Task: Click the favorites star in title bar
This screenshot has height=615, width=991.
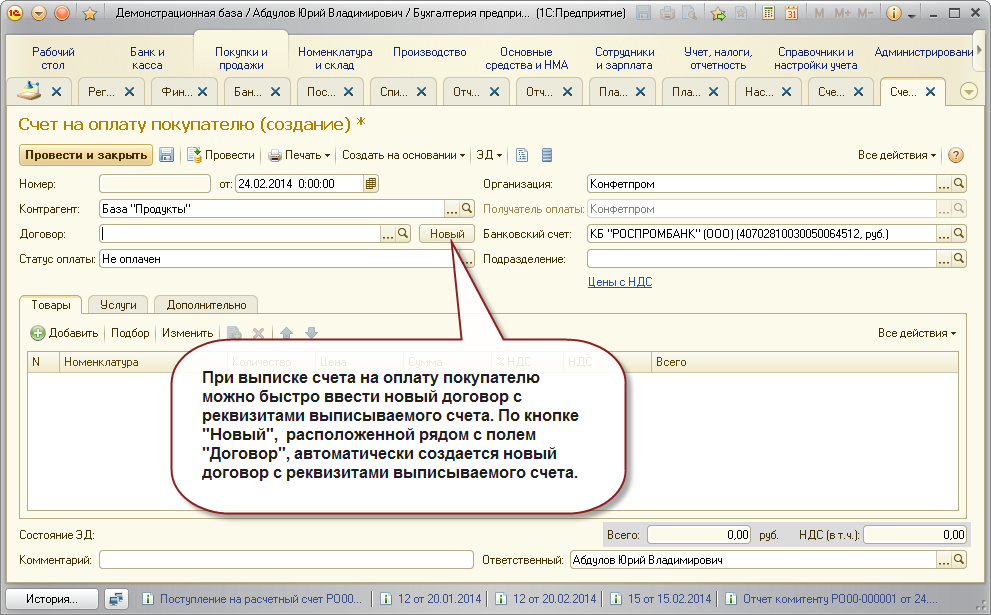Action: click(89, 14)
